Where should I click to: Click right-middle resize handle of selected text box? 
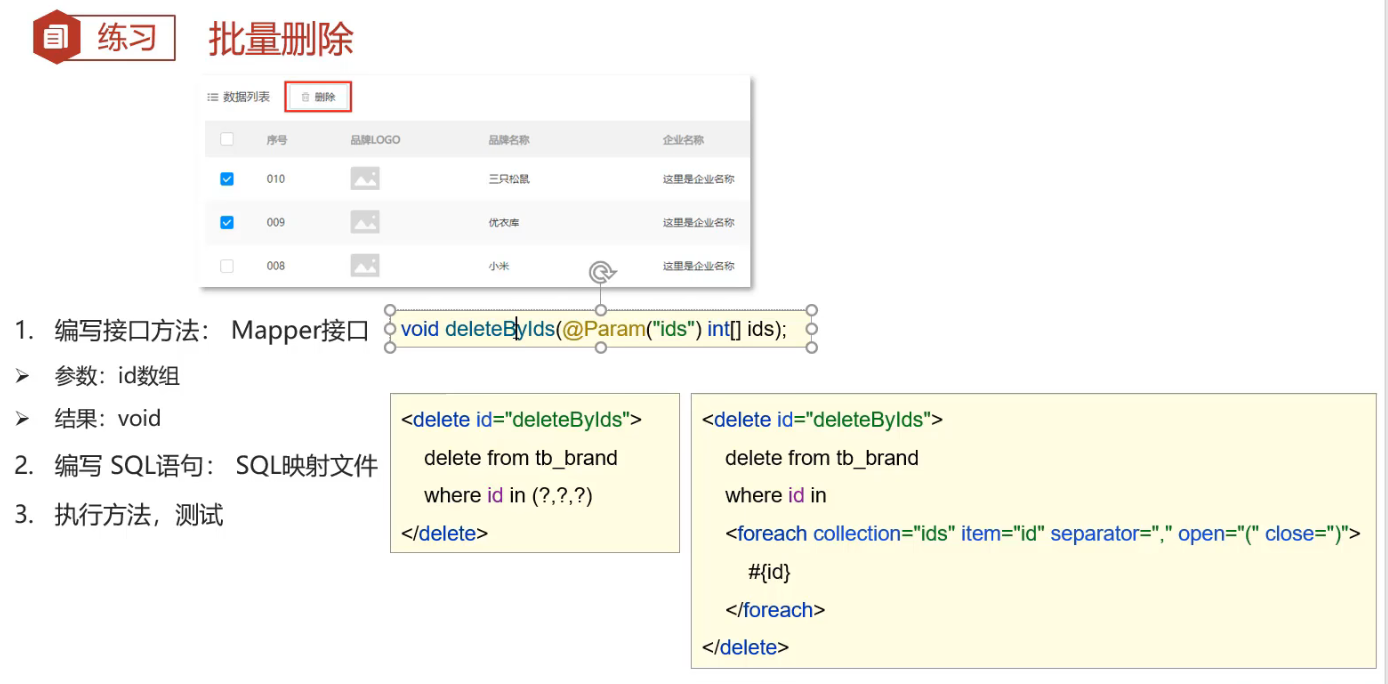tap(812, 328)
